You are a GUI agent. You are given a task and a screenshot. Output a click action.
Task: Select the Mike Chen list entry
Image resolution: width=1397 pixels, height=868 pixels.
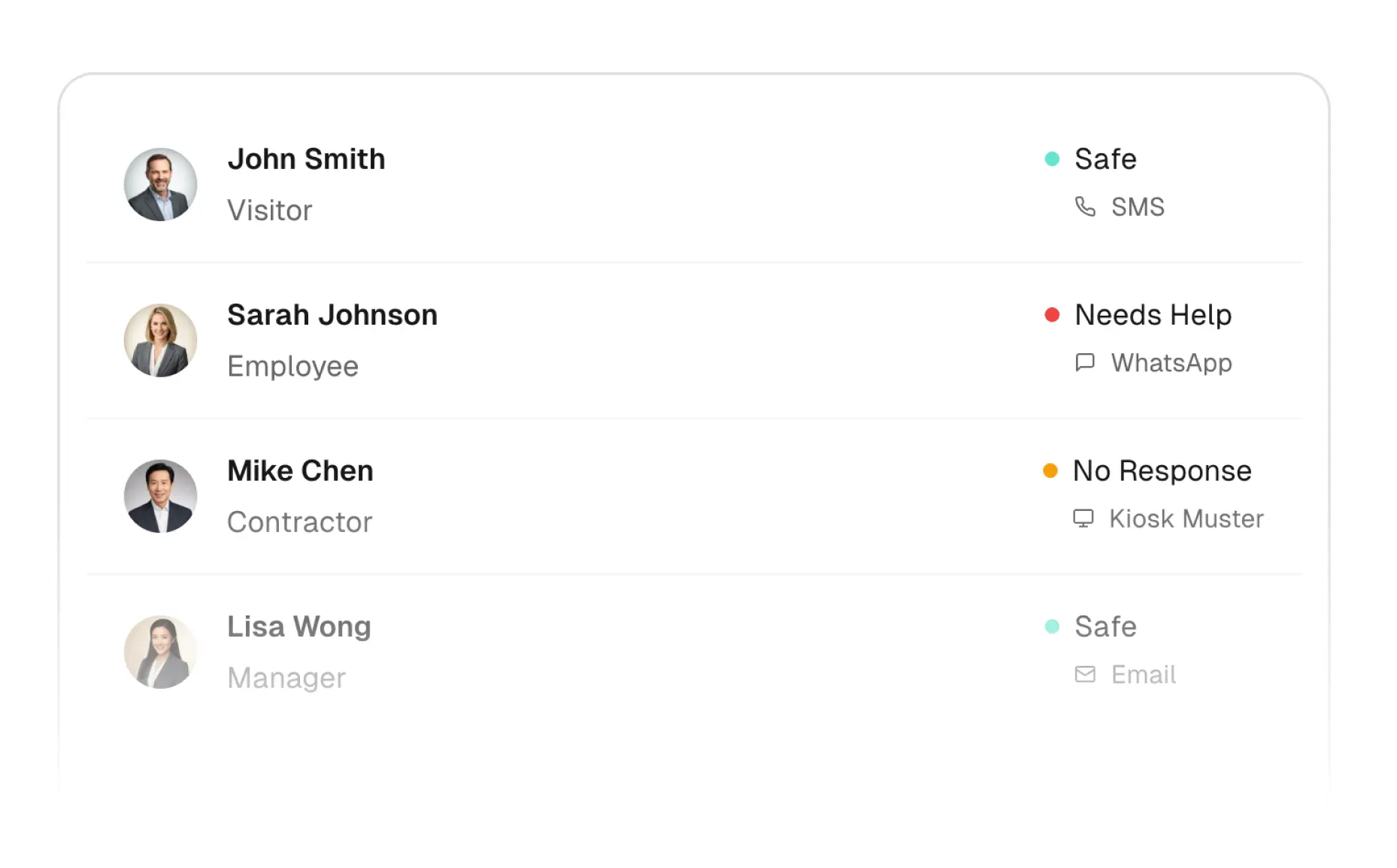click(x=677, y=496)
